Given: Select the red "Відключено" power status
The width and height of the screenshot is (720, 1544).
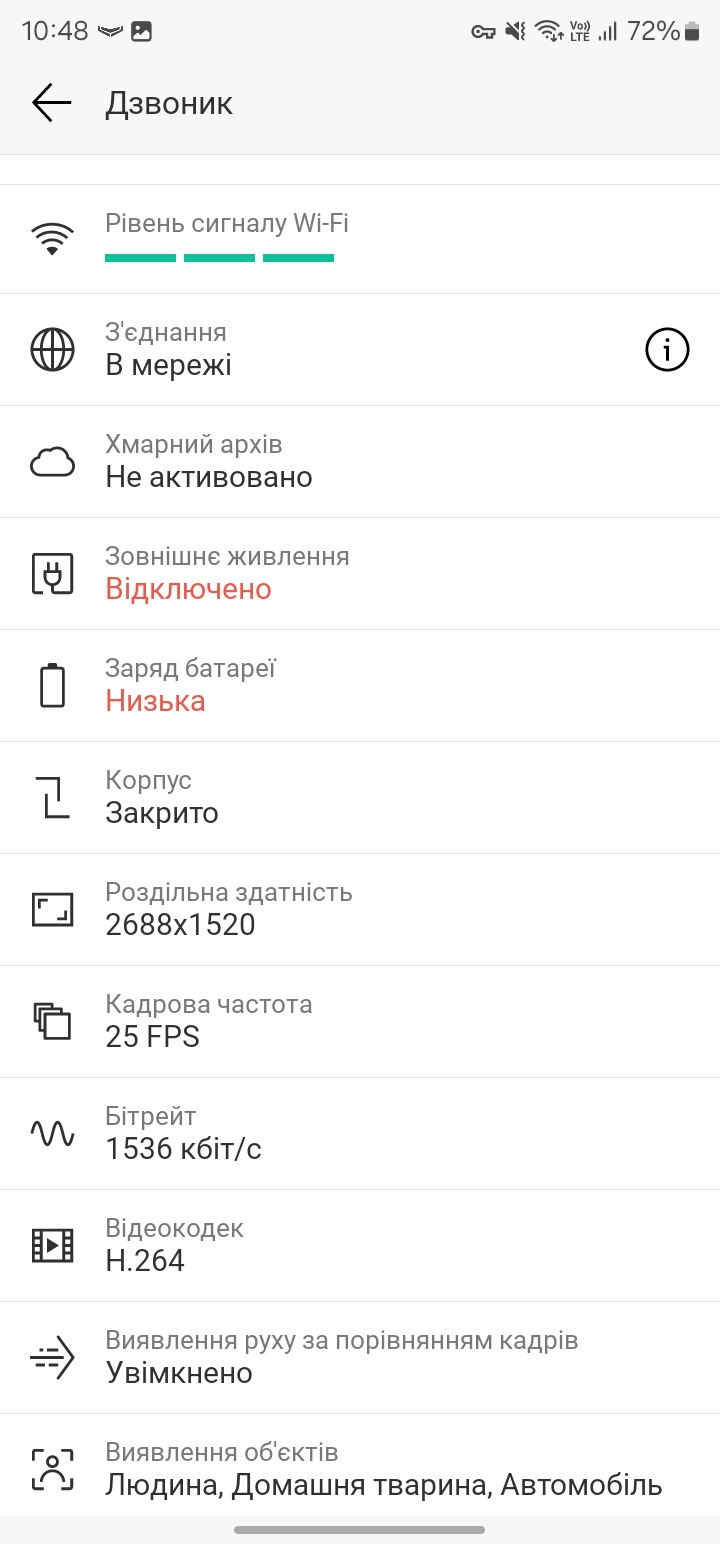Looking at the screenshot, I should click(189, 589).
